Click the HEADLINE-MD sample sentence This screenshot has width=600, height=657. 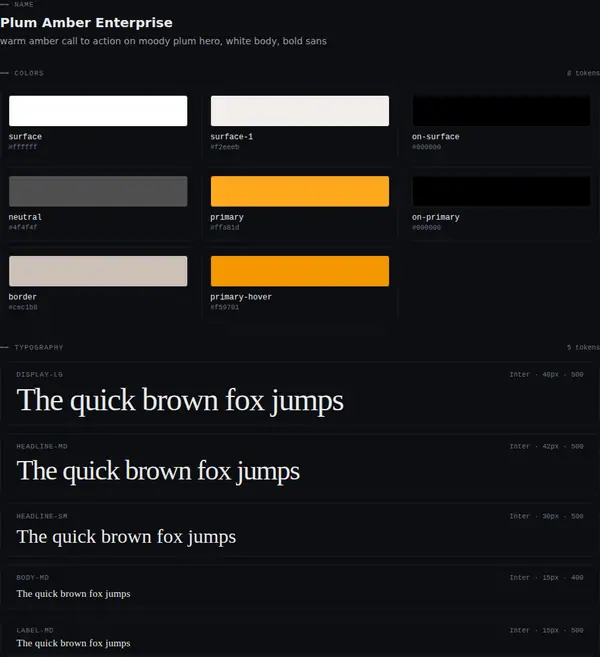pyautogui.click(x=158, y=471)
